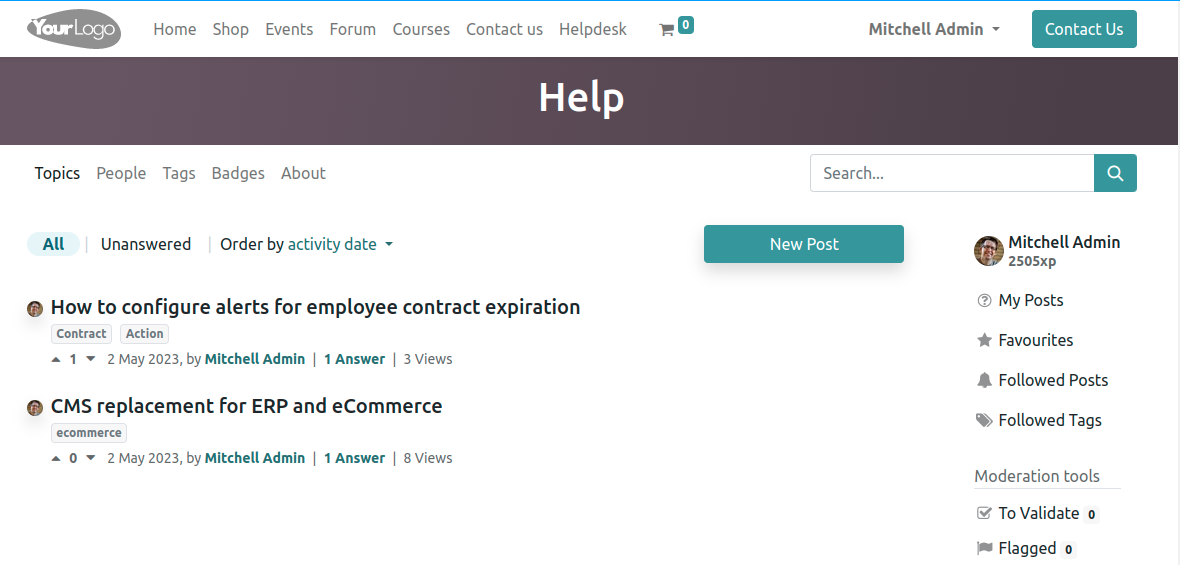This screenshot has height=565, width=1180.
Task: Click the New Post button
Action: pos(804,244)
